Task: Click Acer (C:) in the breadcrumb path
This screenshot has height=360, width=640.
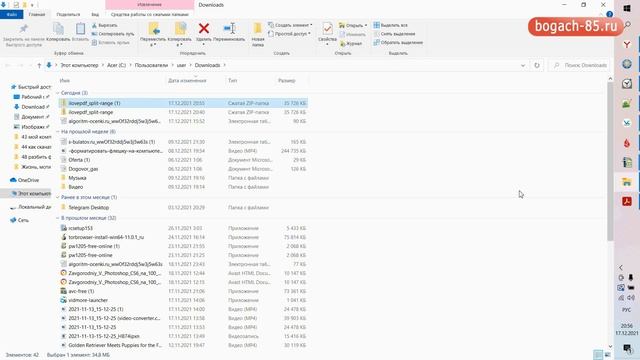Action: point(116,65)
